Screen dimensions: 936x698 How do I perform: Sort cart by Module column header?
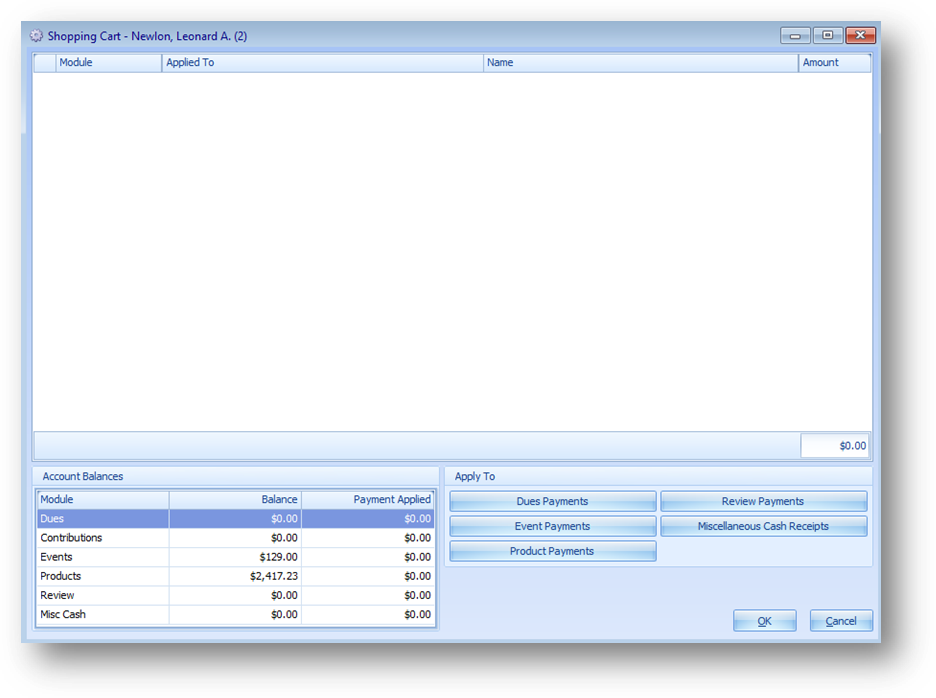(x=109, y=63)
